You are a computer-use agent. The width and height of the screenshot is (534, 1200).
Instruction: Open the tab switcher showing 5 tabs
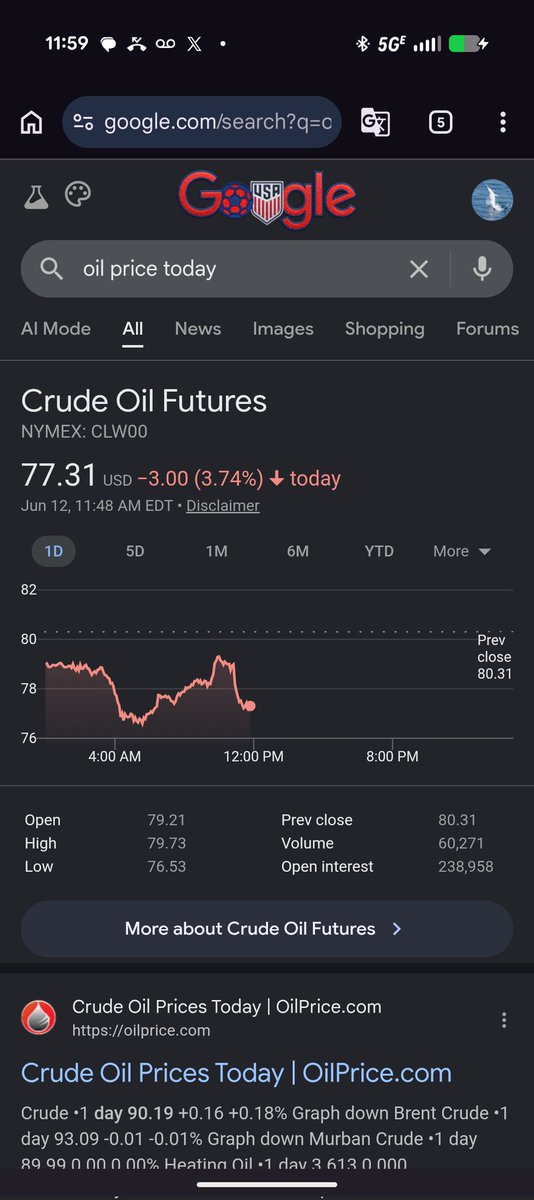tap(440, 123)
